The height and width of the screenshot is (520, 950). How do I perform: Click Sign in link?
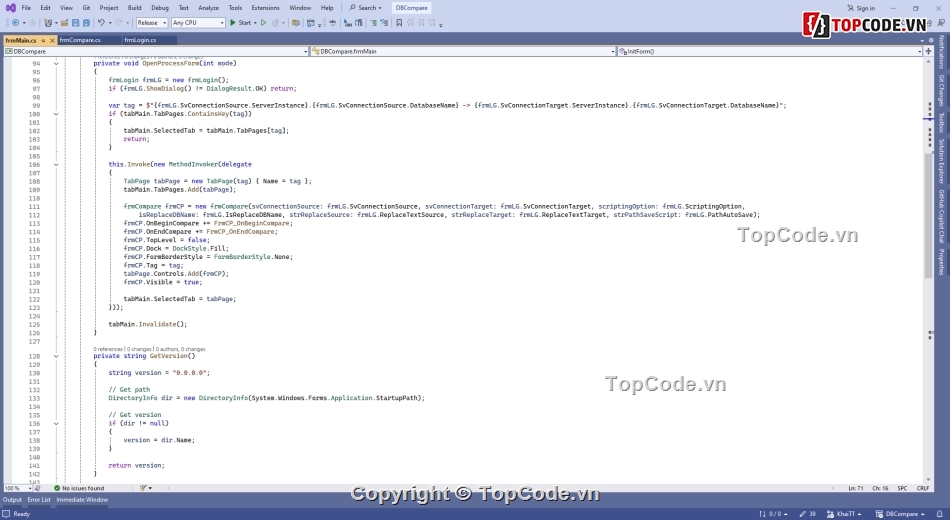pos(861,8)
